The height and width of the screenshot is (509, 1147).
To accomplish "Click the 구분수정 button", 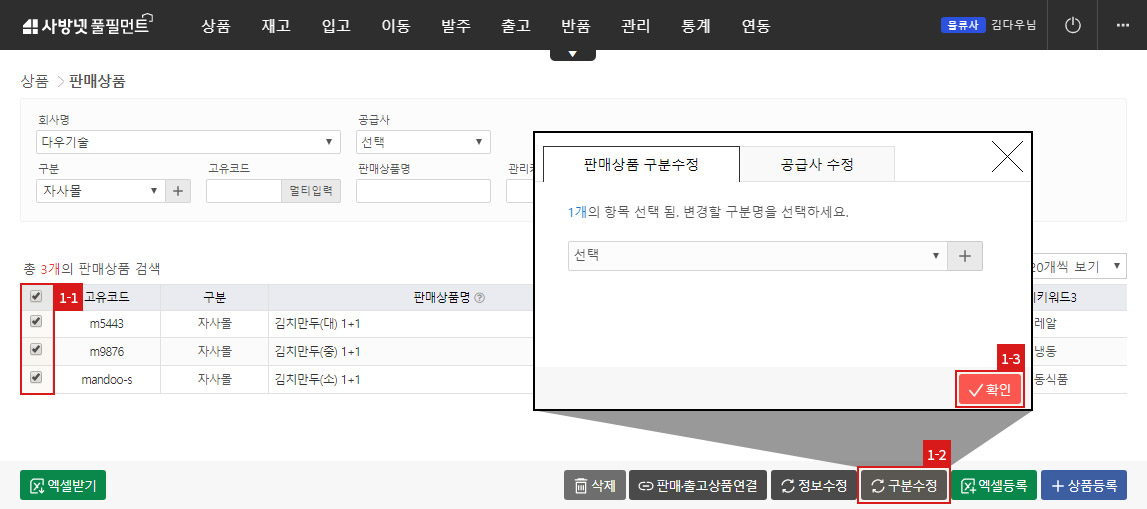I will (x=904, y=485).
